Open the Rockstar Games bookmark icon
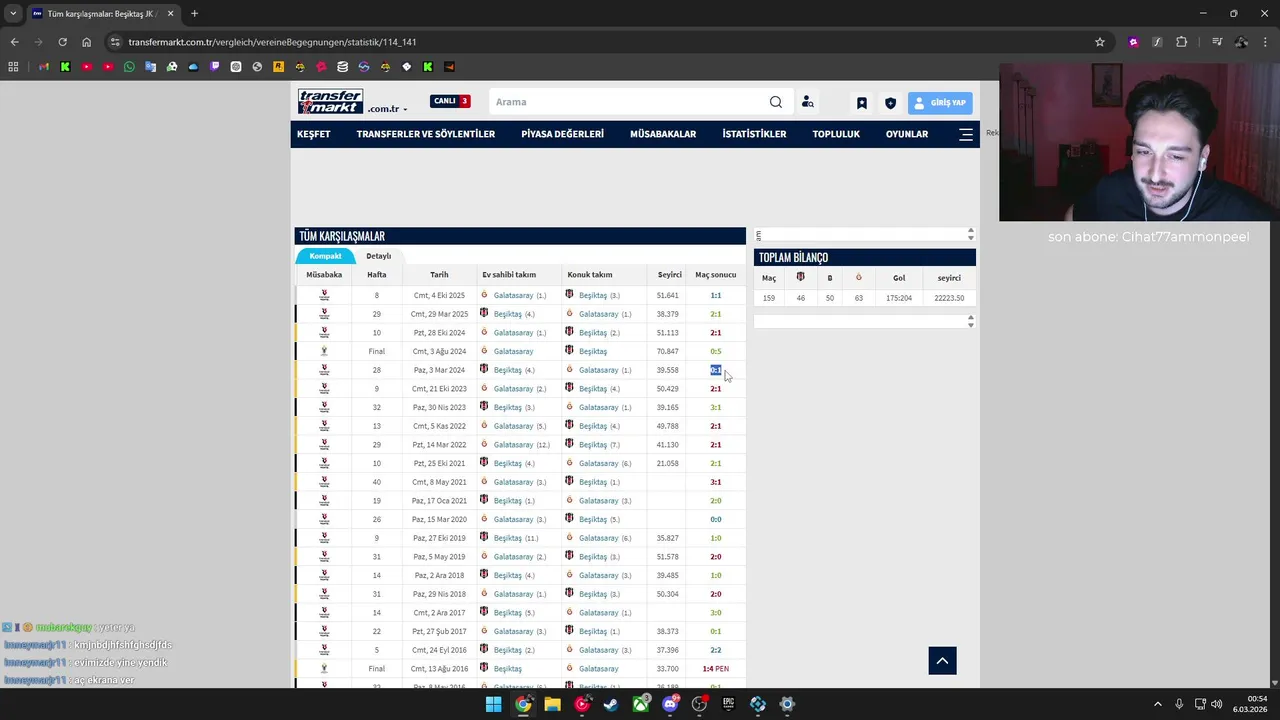This screenshot has height=720, width=1280. pos(278,67)
